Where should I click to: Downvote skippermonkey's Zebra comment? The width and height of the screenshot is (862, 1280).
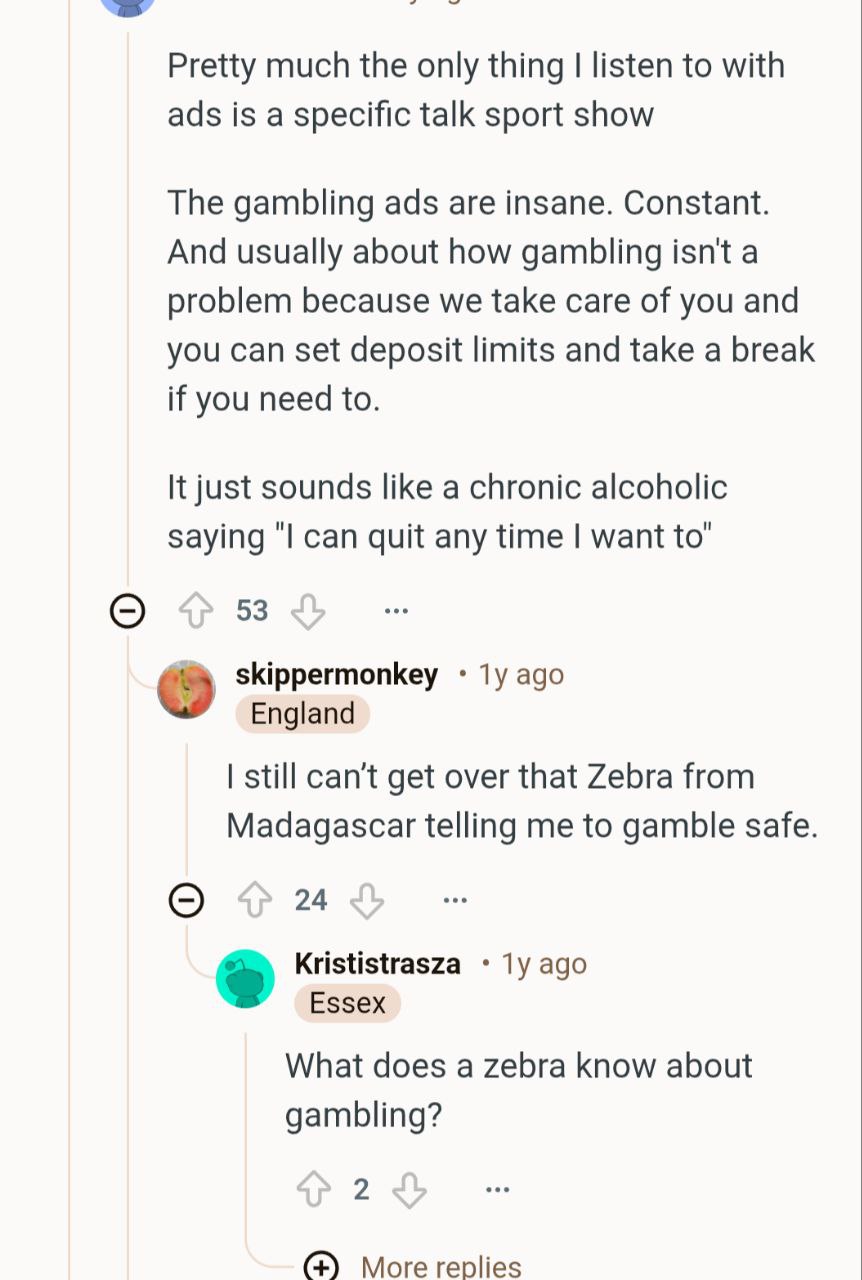point(367,900)
